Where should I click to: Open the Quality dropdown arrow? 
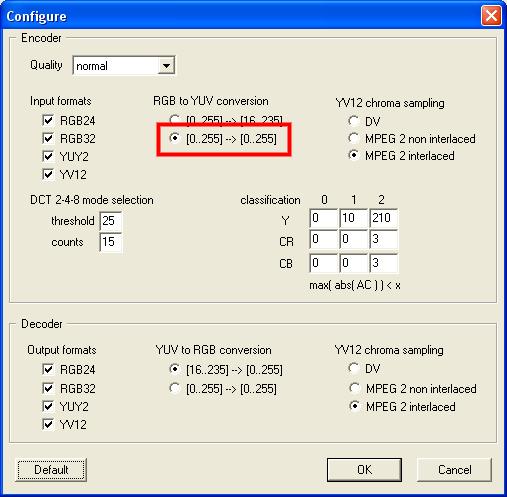point(166,66)
